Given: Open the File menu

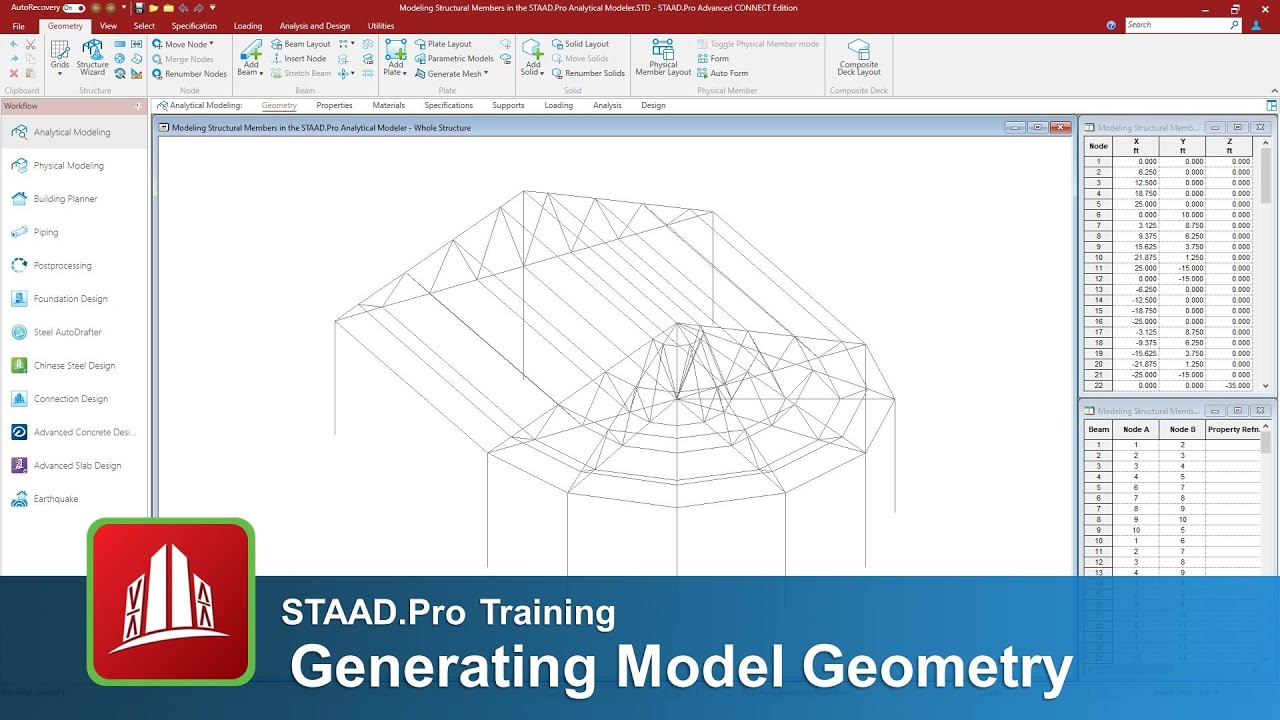Looking at the screenshot, I should click(18, 26).
